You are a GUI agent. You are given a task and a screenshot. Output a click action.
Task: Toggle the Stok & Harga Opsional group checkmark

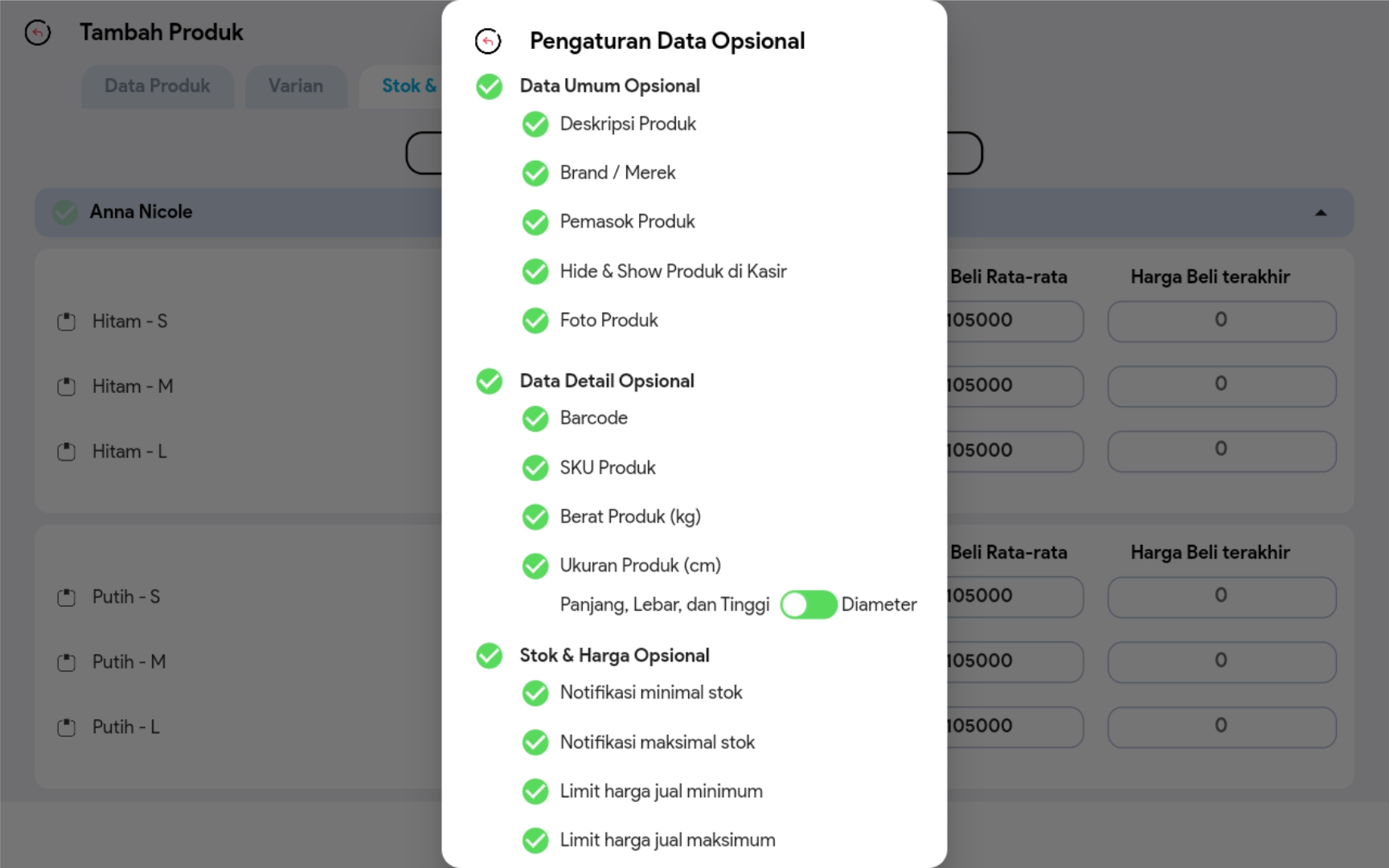pos(489,656)
